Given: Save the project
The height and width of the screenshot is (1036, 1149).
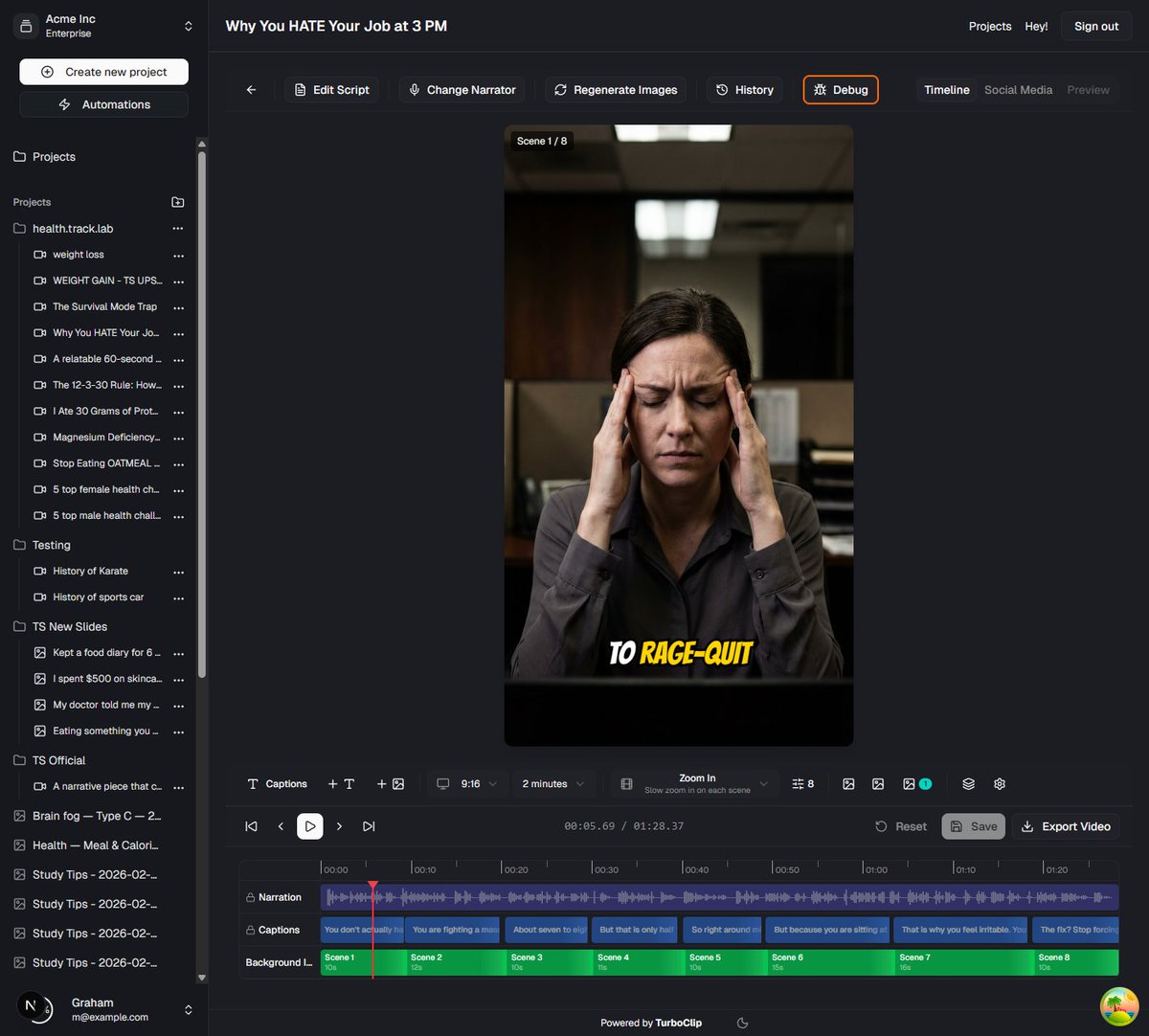Looking at the screenshot, I should coord(973,826).
